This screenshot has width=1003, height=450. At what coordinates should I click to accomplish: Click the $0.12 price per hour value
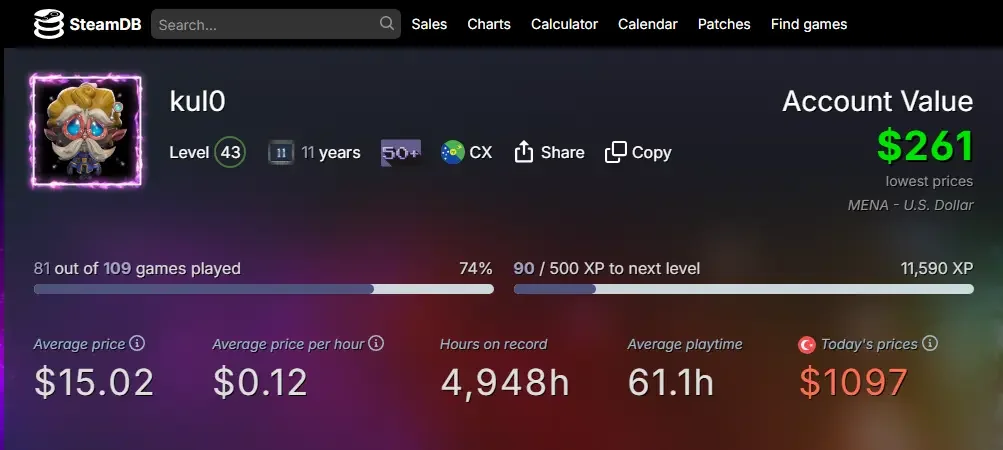click(260, 382)
